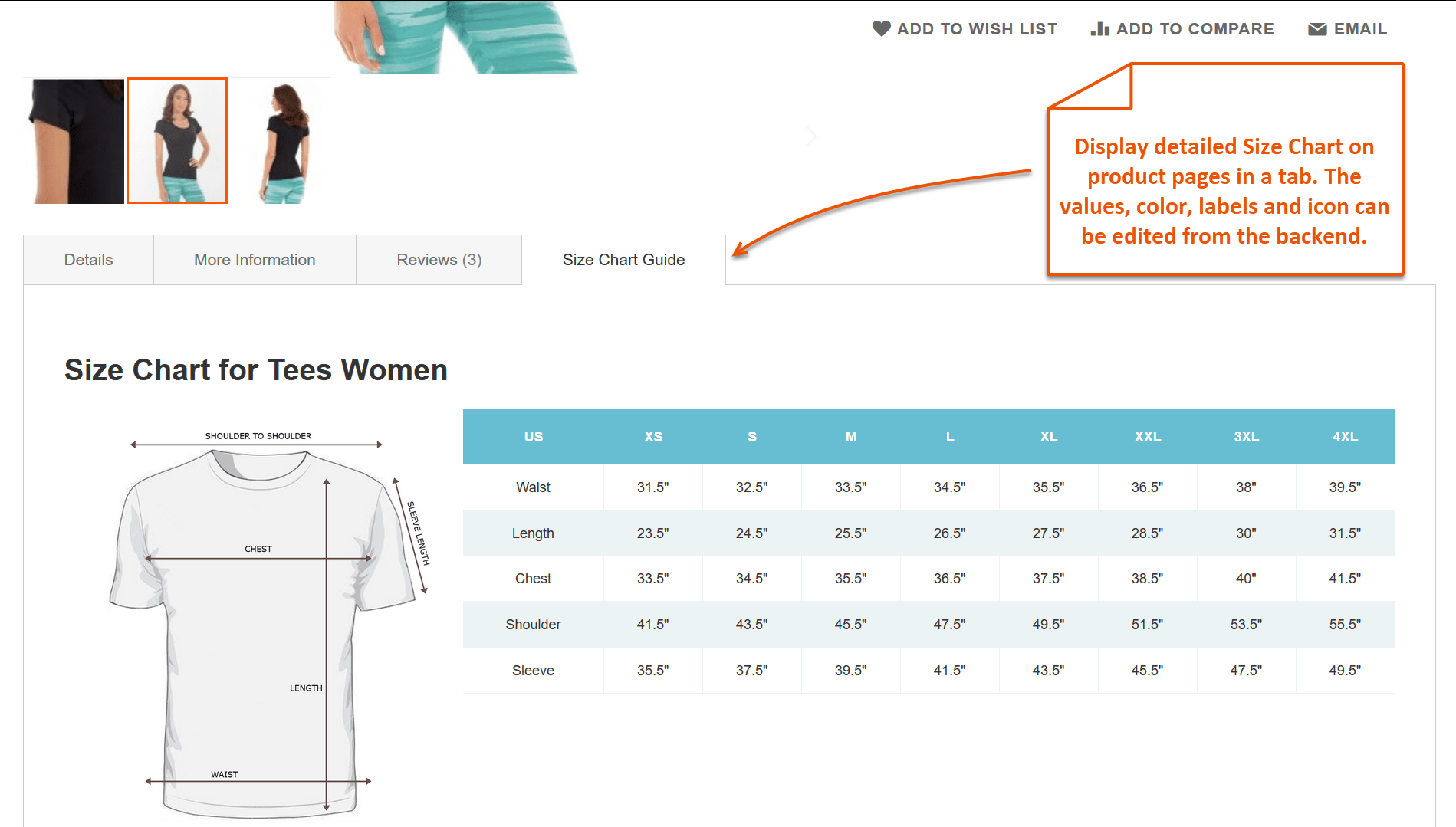Click the bar chart compare icon

pos(1100,28)
